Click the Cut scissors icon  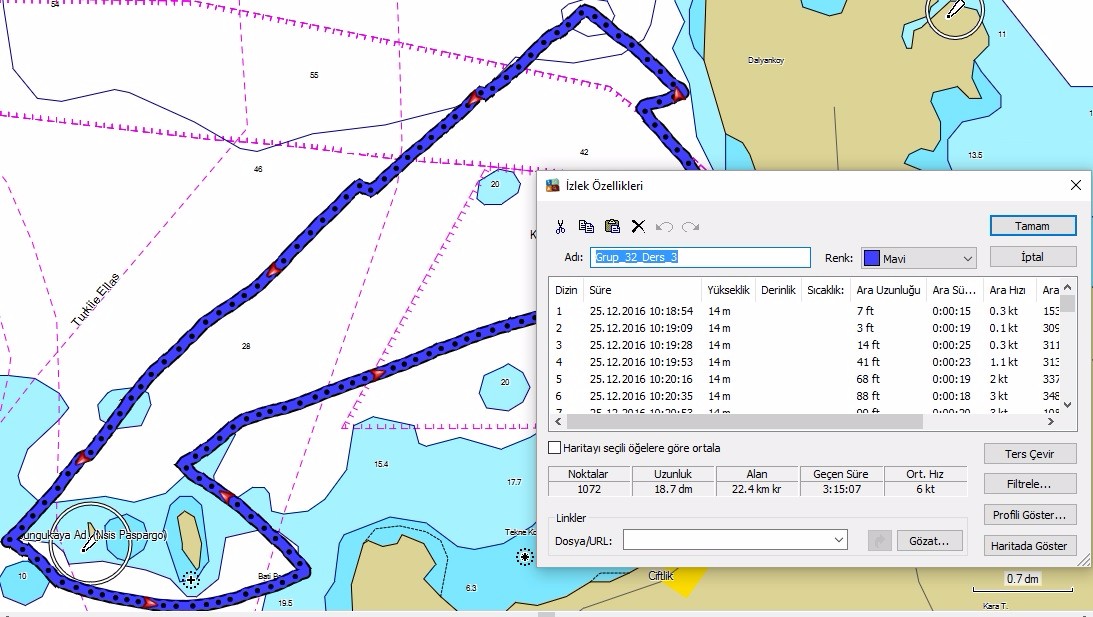[x=560, y=227]
